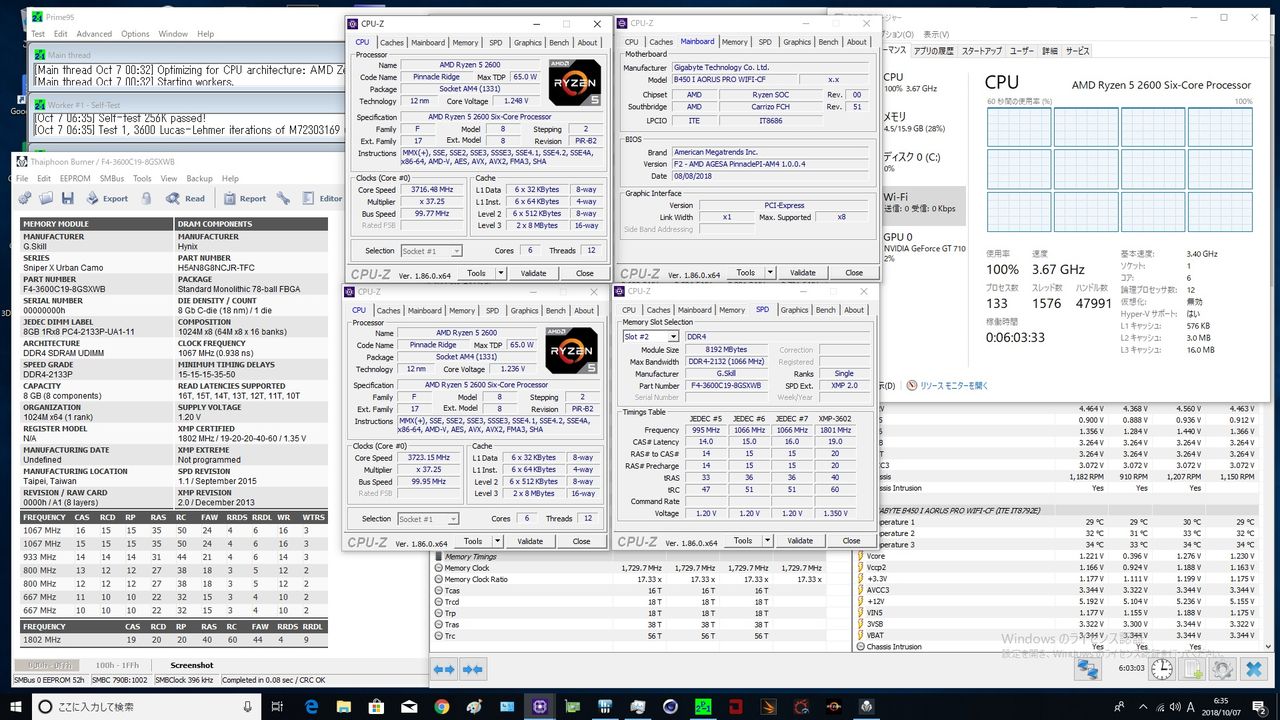The height and width of the screenshot is (720, 1280).
Task: Switch to サービス tab in Task Manager
Action: tap(1077, 50)
